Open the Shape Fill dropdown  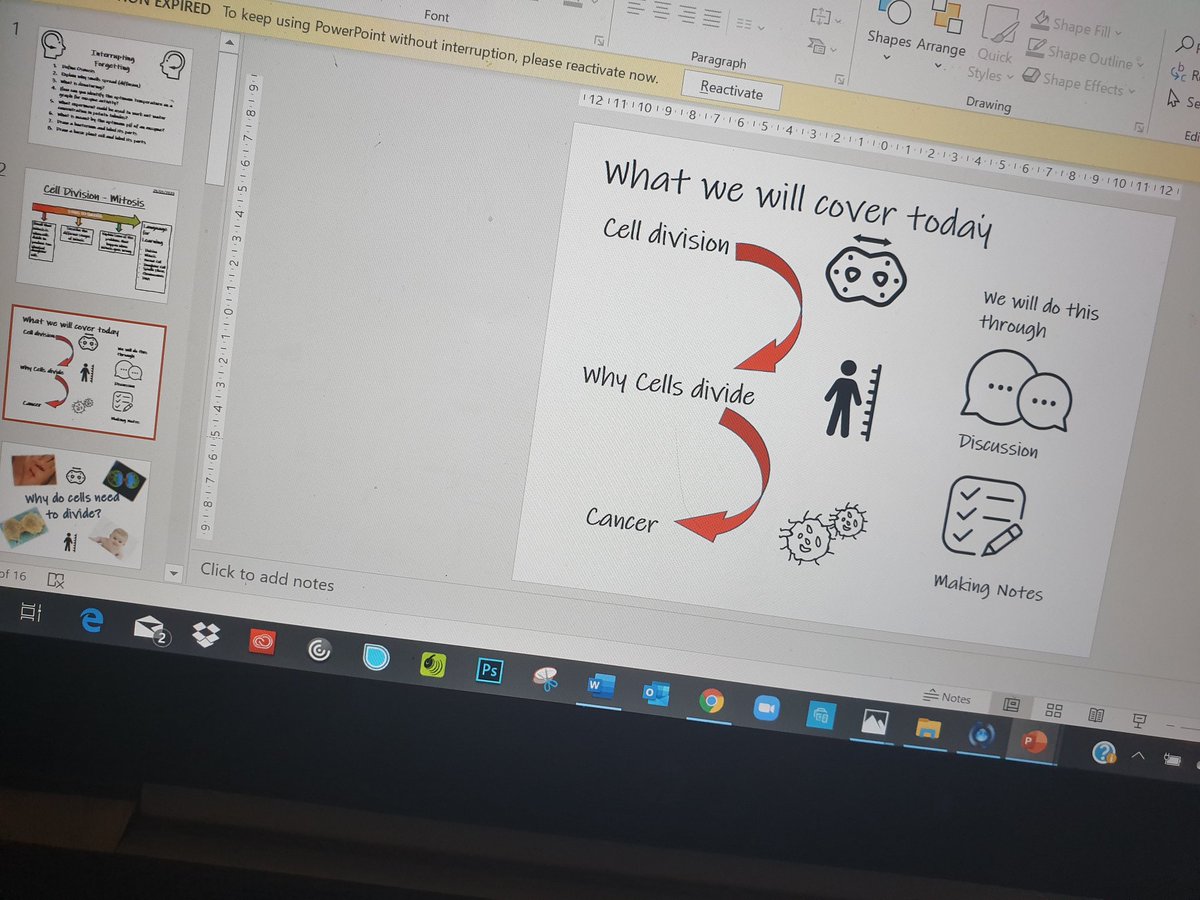coord(1075,27)
